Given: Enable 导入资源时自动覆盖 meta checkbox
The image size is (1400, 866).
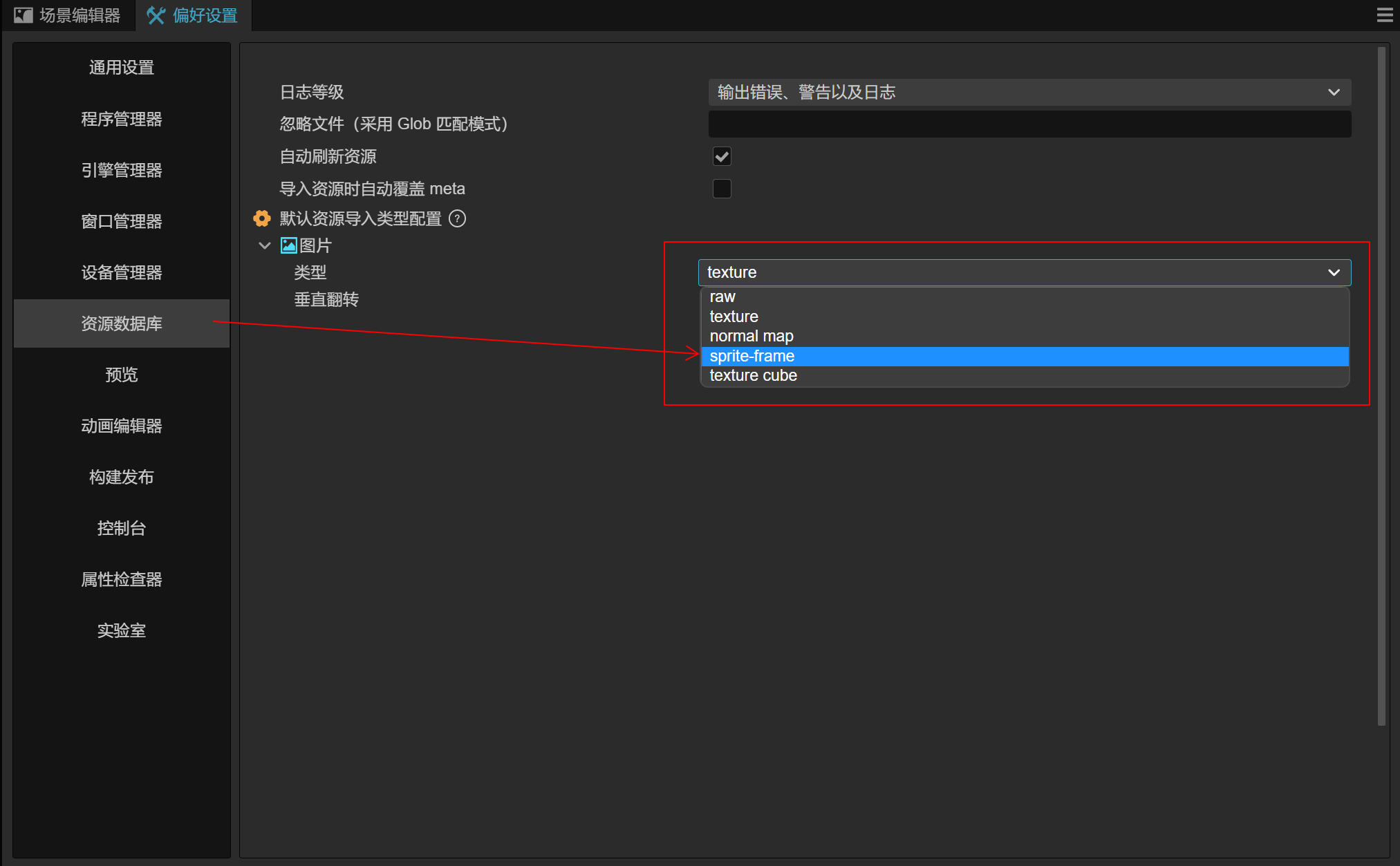Looking at the screenshot, I should (722, 189).
